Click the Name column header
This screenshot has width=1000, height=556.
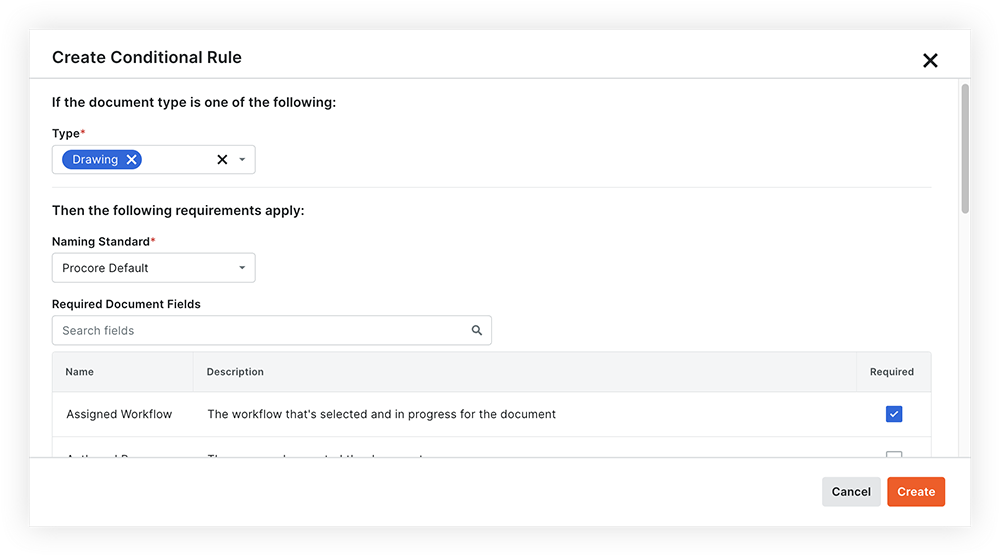point(80,372)
